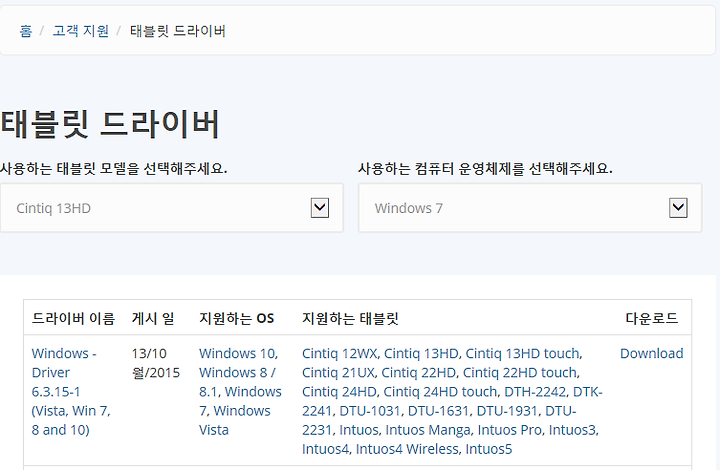Click the 게시 일 column header
Viewport: 720px width, 470px height.
[153, 319]
